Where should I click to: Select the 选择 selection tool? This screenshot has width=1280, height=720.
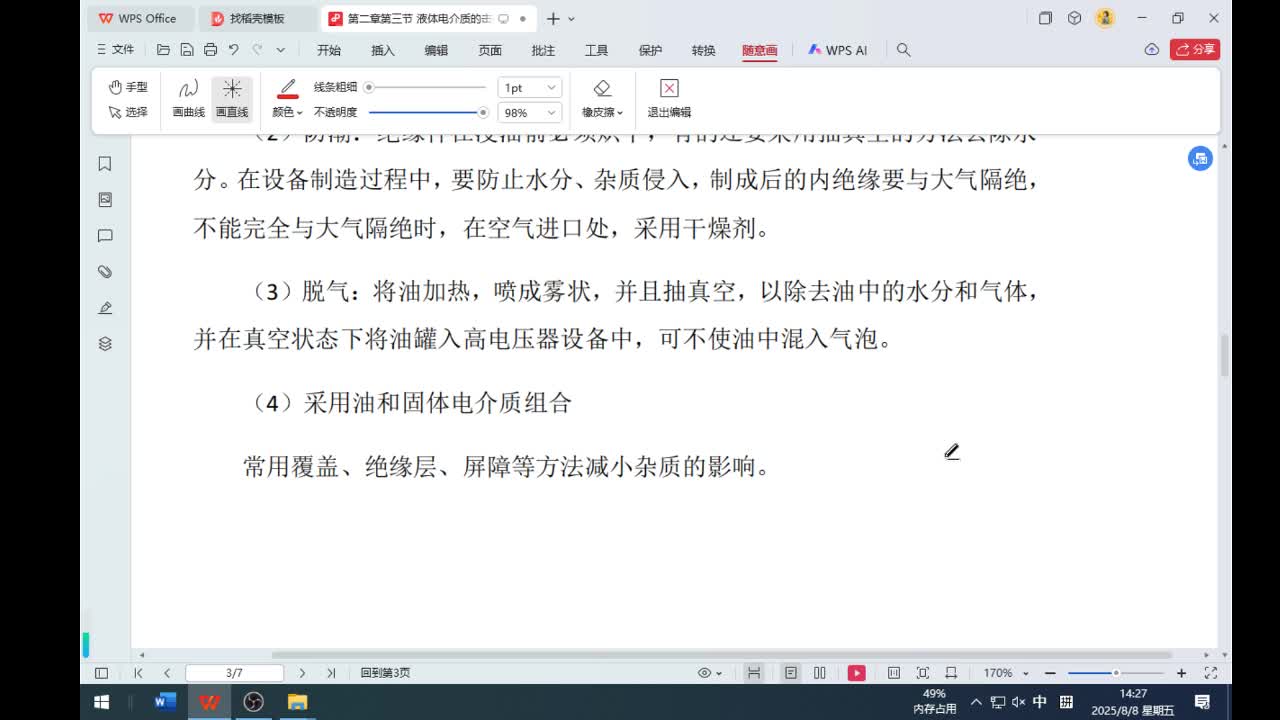point(127,112)
